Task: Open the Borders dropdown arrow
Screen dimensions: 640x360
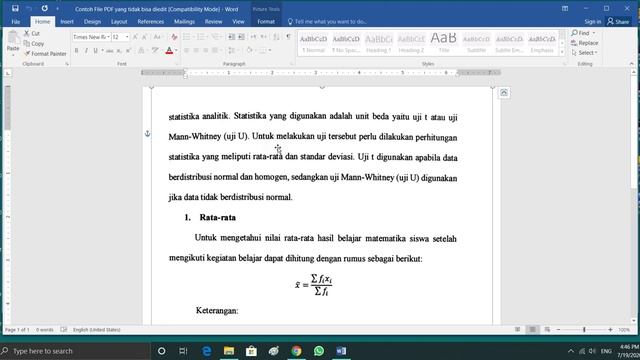Action: [270, 51]
